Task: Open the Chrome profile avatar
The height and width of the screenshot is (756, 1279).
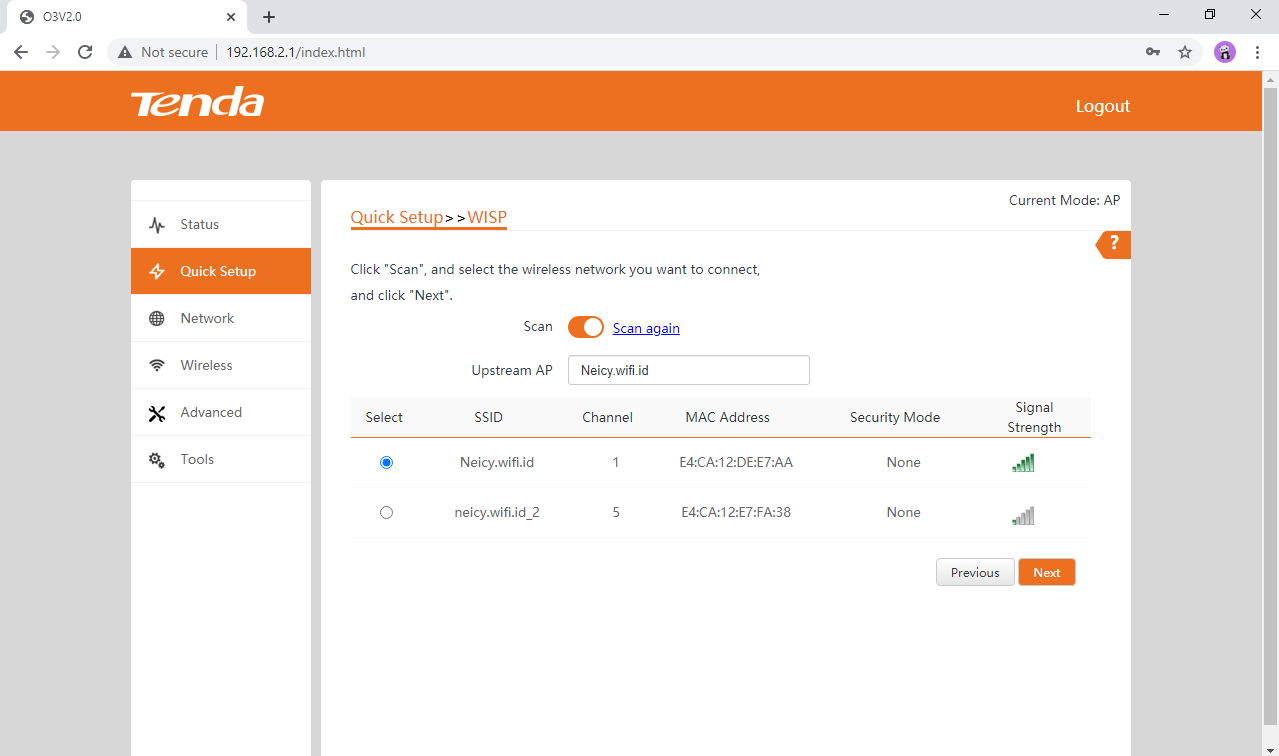Action: pos(1225,52)
